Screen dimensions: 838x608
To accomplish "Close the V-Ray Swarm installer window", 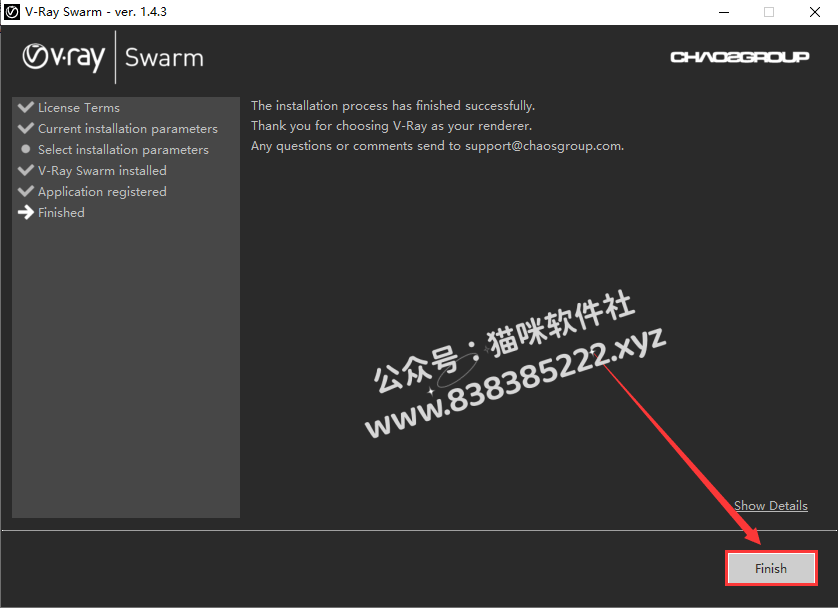I will (x=814, y=12).
